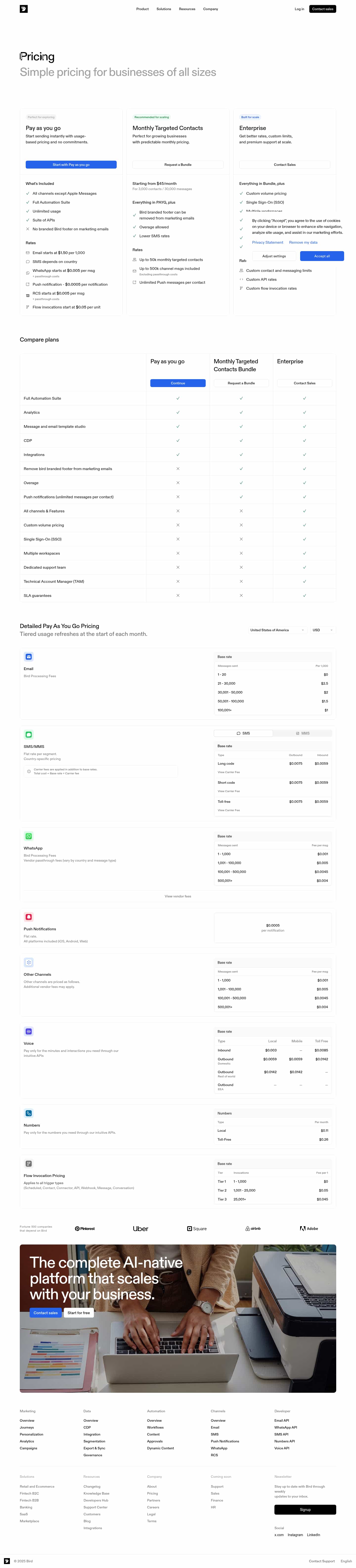Click the Other Channels section icon

(x=29, y=962)
